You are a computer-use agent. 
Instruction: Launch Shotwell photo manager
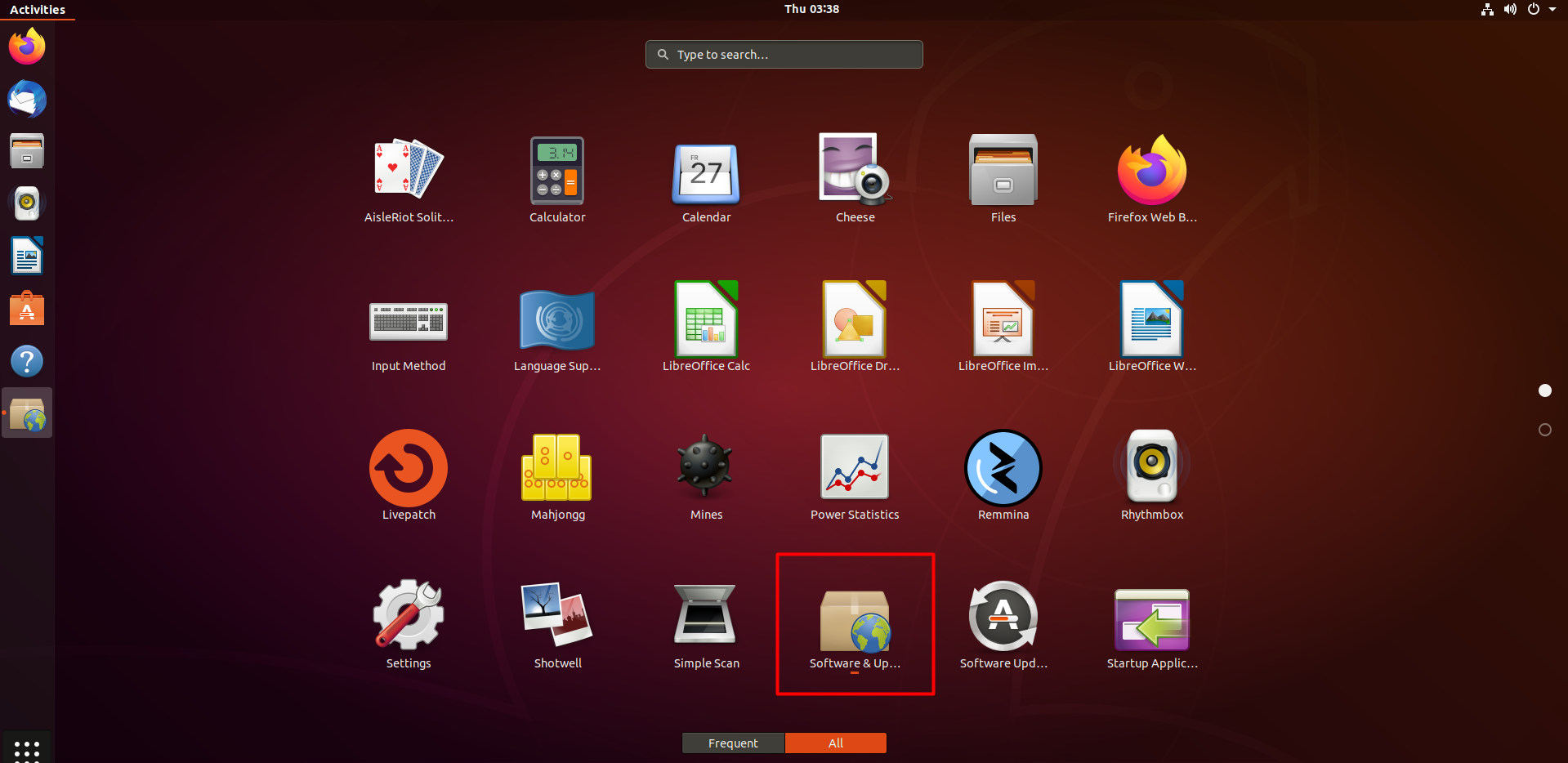(x=557, y=625)
